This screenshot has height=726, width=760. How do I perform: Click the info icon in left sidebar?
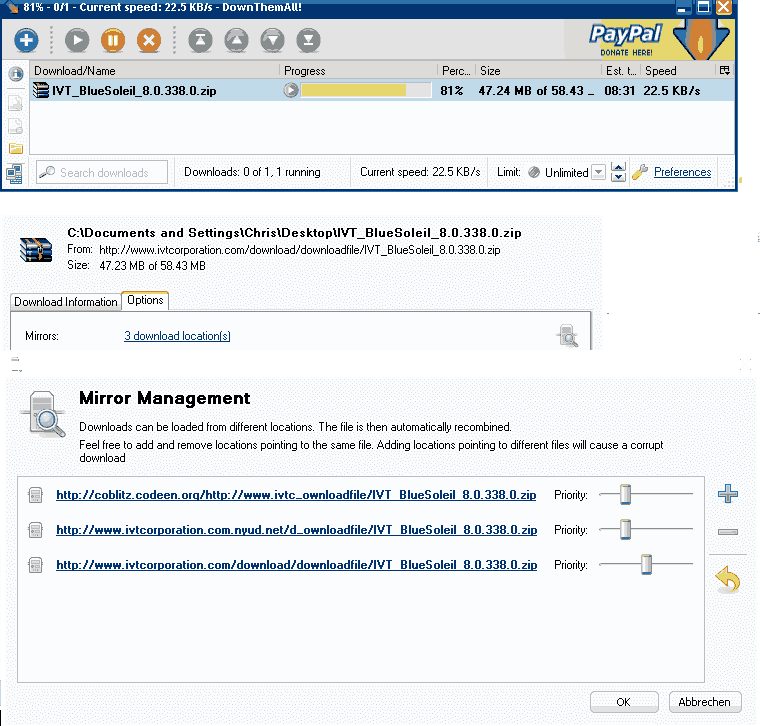tap(16, 74)
